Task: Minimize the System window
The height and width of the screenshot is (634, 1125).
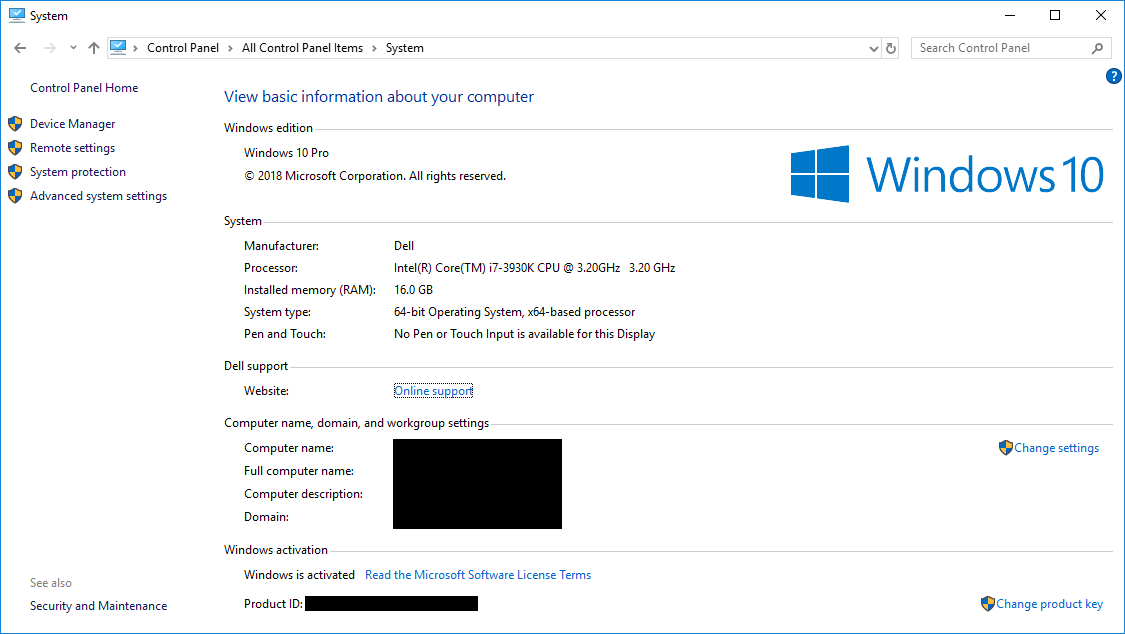Action: [x=1010, y=15]
